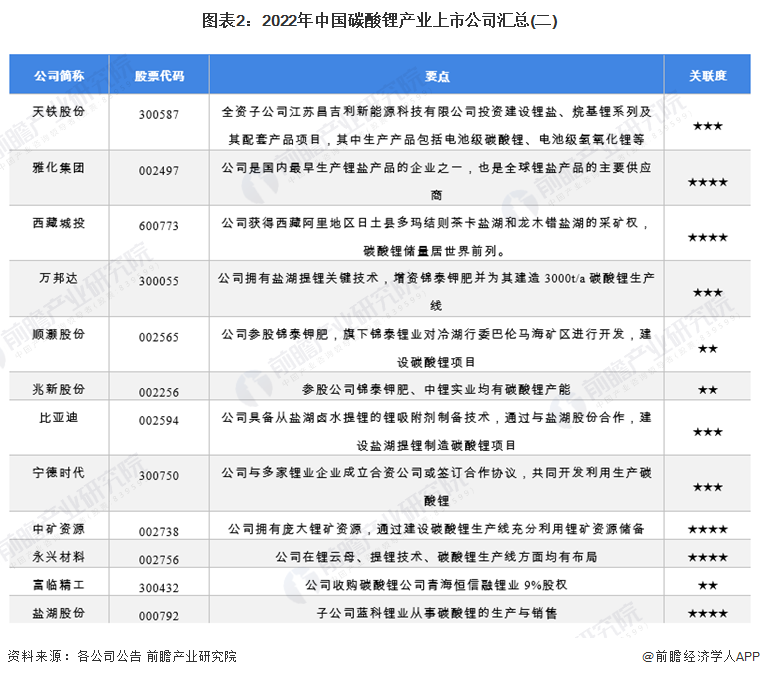This screenshot has height=677, width=760.
Task: Click the 公司简称 column header
Action: pyautogui.click(x=59, y=76)
